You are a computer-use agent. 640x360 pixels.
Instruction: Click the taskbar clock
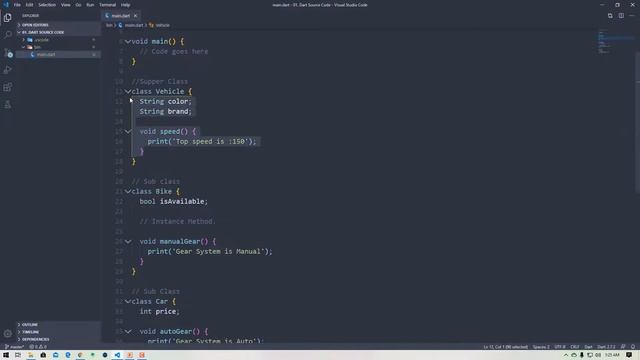(x=612, y=355)
